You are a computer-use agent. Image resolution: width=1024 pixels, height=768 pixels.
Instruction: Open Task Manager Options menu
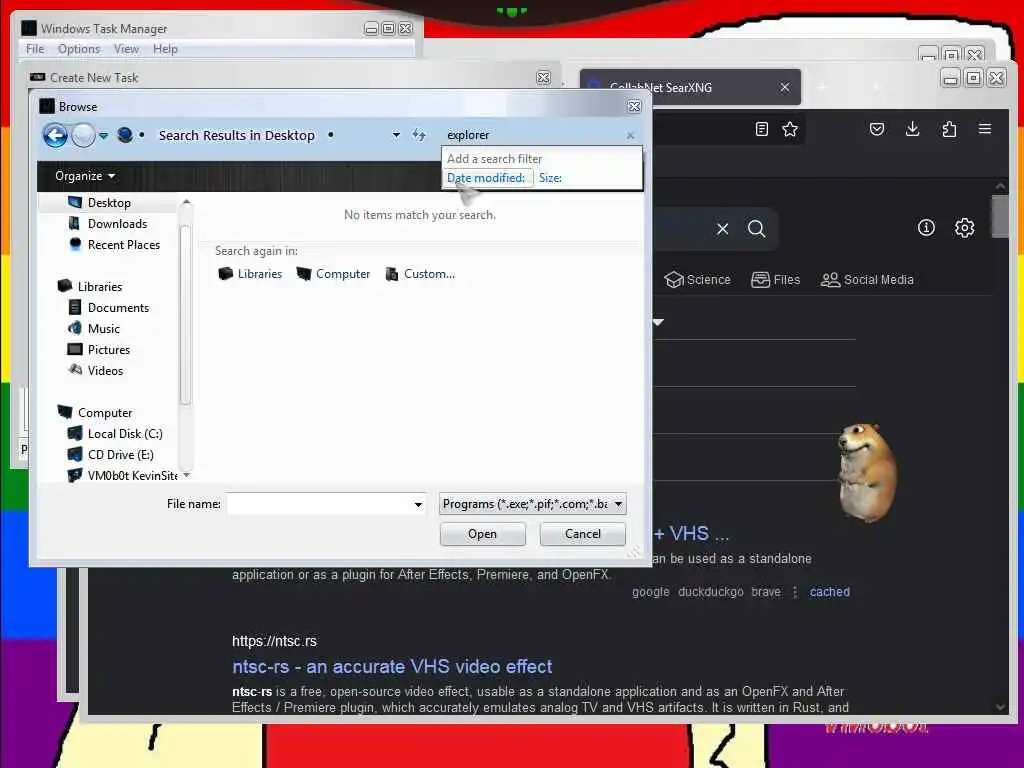point(79,49)
